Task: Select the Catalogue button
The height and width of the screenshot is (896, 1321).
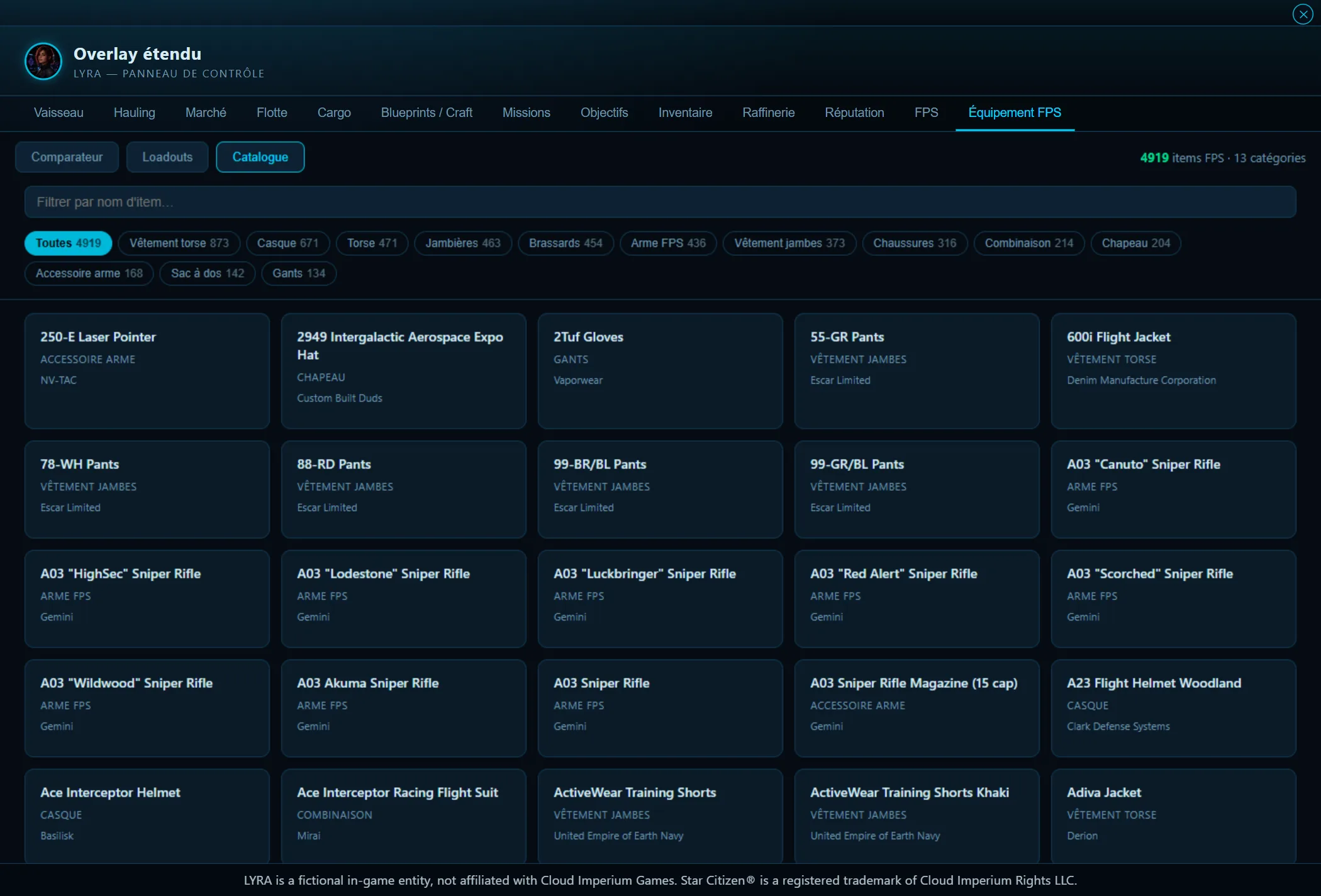Action: 260,157
